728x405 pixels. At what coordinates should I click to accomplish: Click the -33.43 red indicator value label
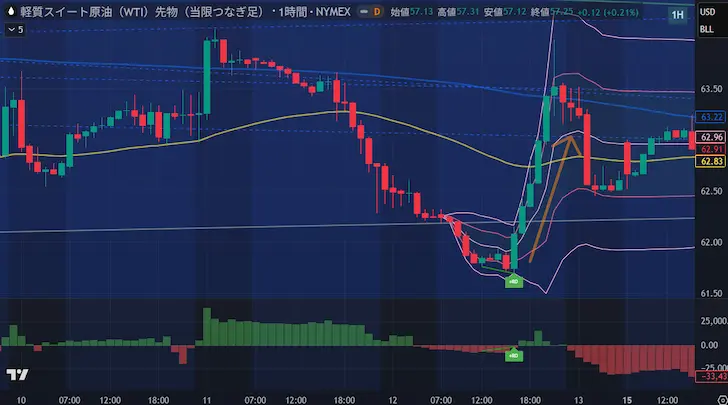[712, 377]
